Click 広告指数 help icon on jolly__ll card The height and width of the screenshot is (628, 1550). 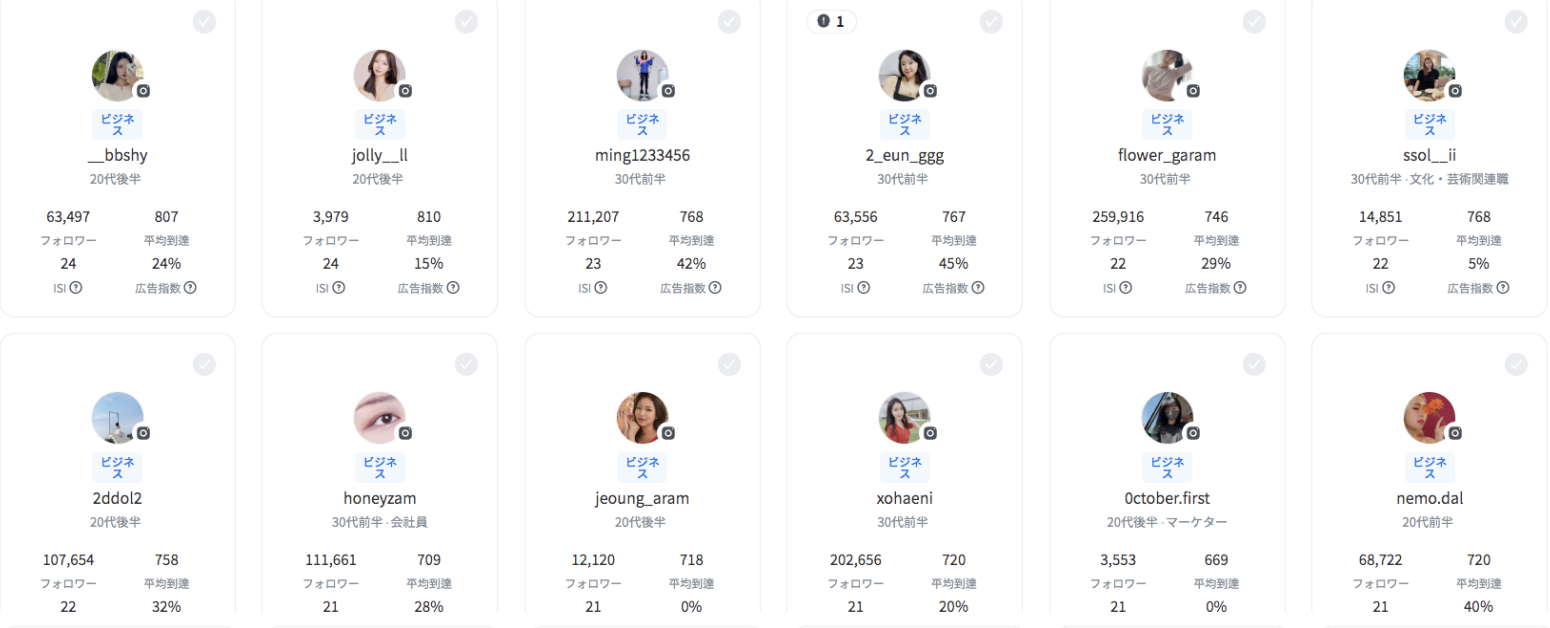[453, 288]
